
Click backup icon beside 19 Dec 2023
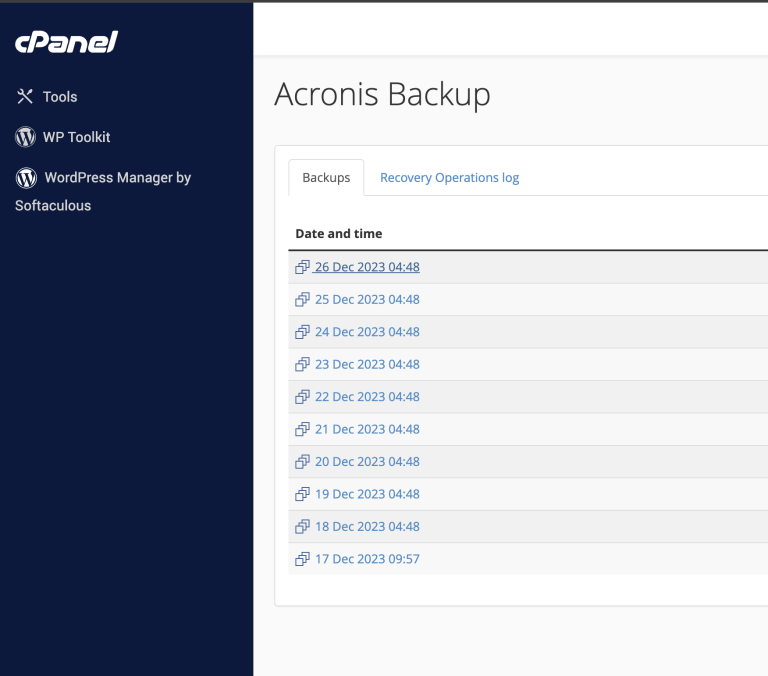click(x=302, y=494)
